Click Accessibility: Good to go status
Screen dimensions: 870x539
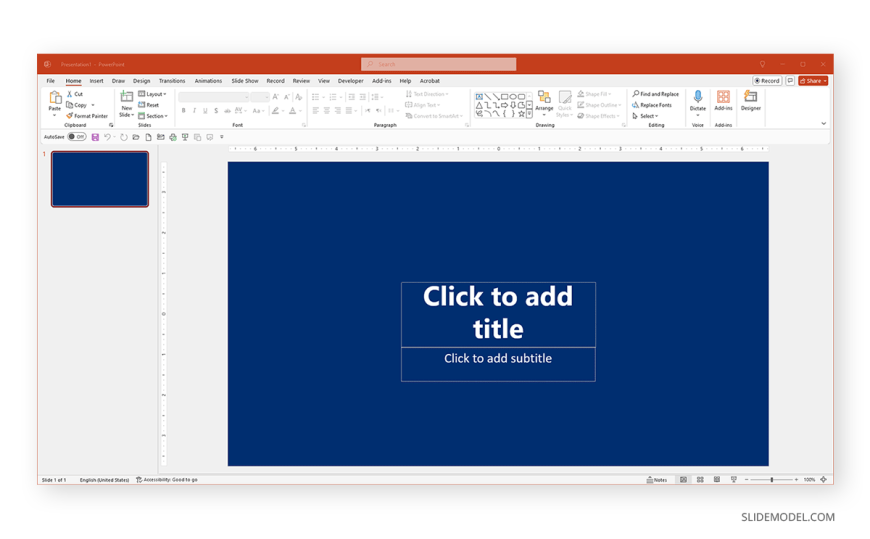click(167, 480)
